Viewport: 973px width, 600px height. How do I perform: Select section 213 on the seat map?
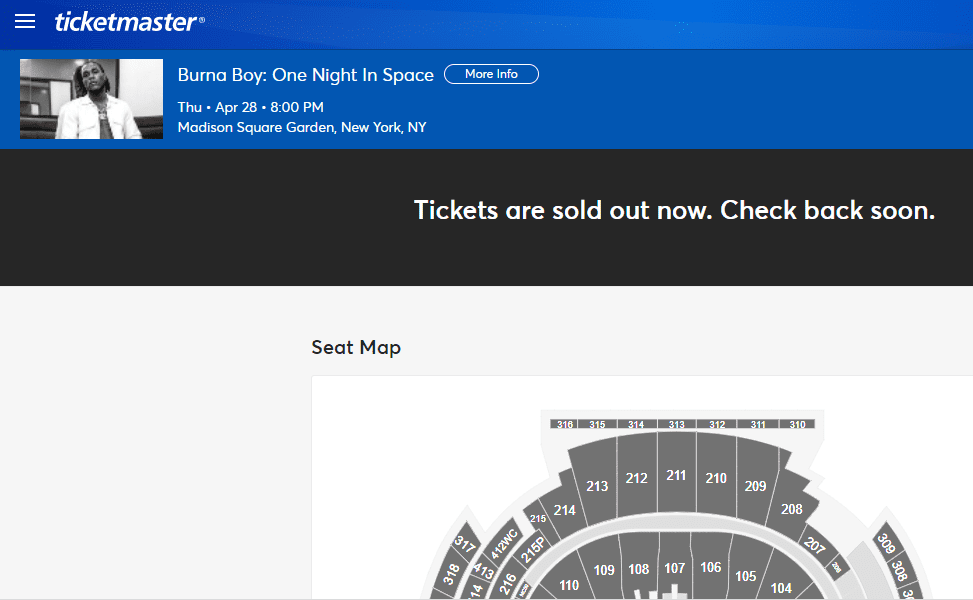[x=596, y=485]
